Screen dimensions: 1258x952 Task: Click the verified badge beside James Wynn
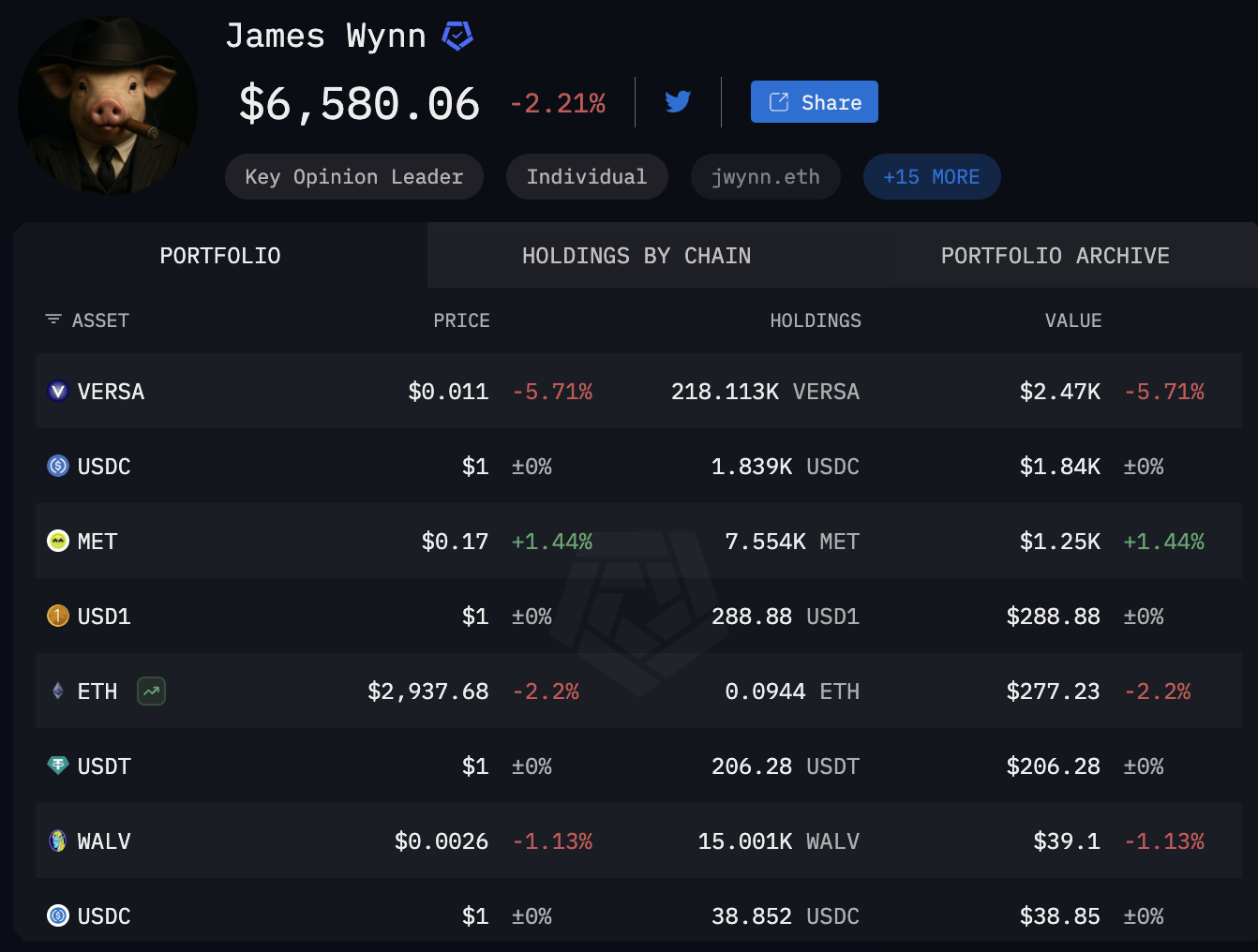pos(457,35)
